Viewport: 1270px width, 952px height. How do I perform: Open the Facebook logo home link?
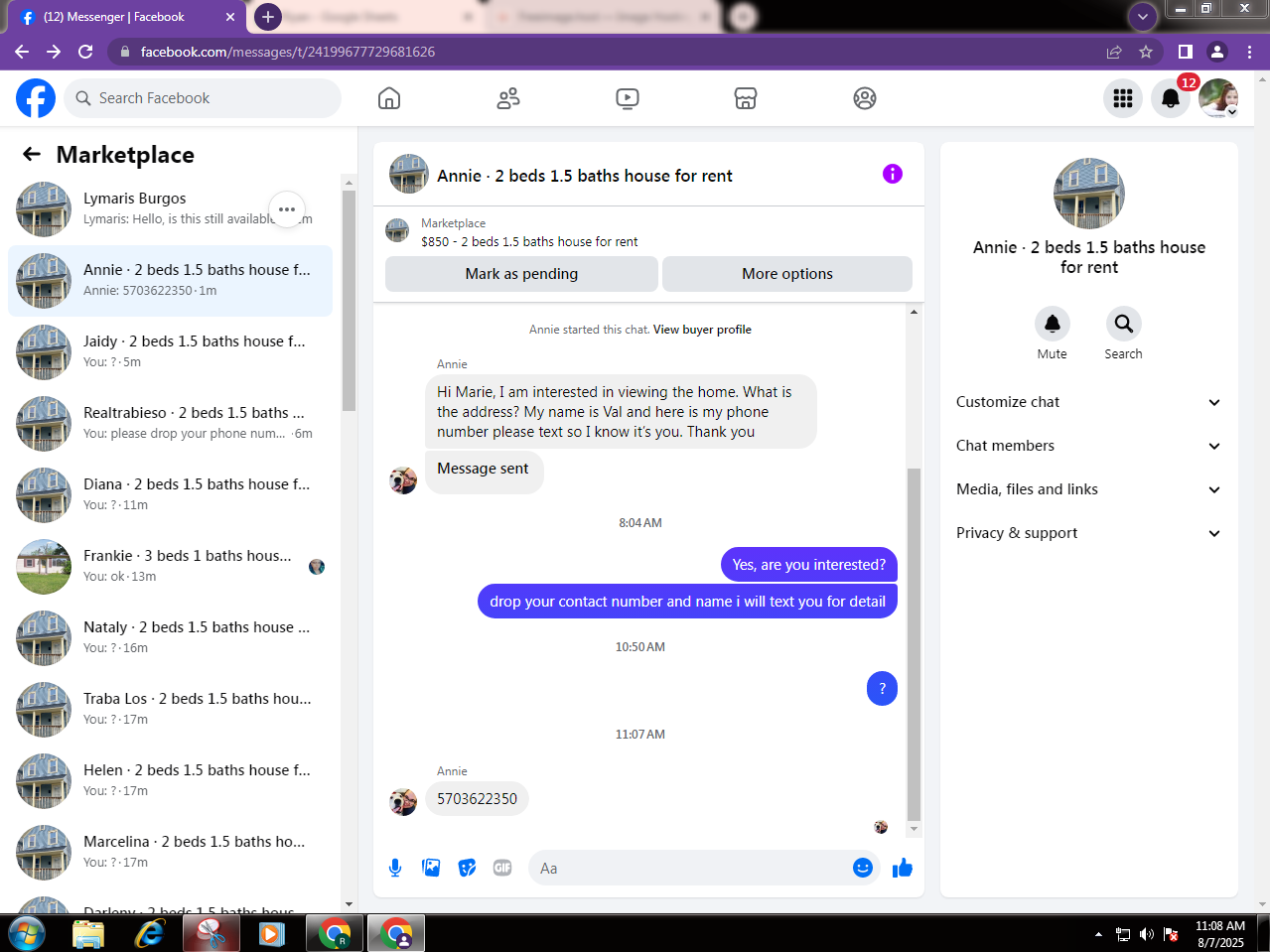36,98
